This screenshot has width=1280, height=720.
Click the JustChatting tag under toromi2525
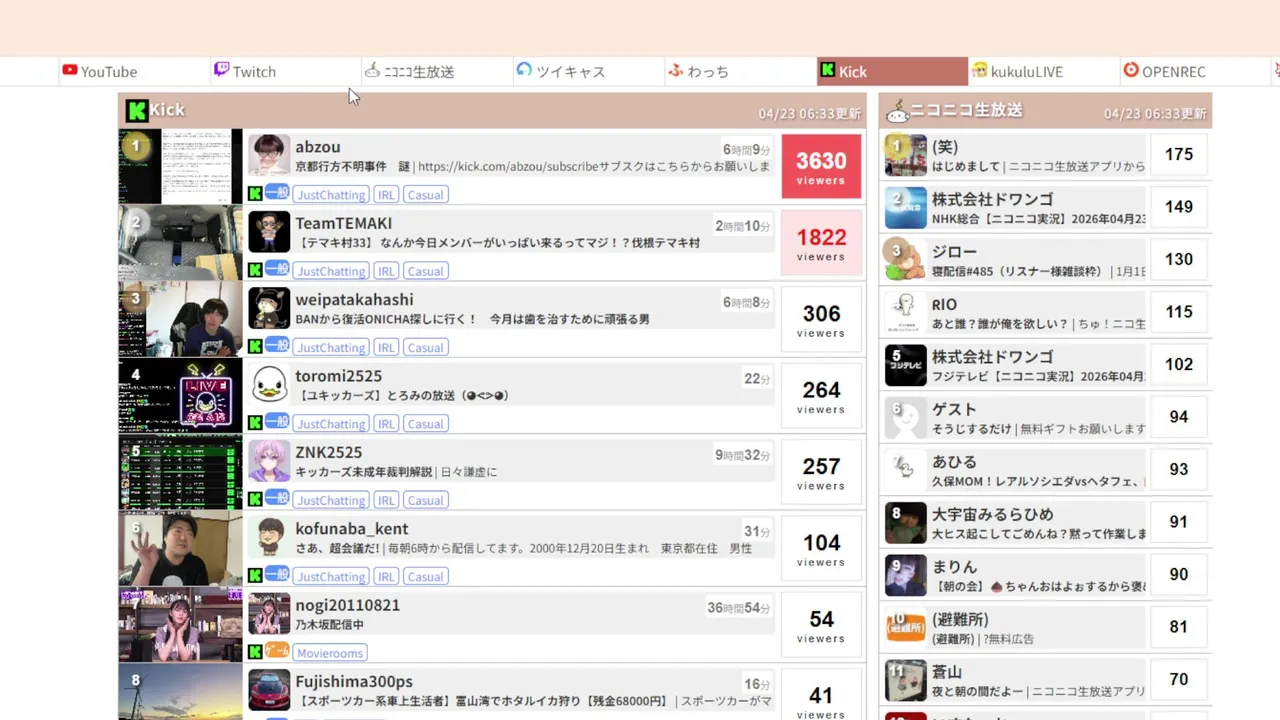pyautogui.click(x=331, y=424)
